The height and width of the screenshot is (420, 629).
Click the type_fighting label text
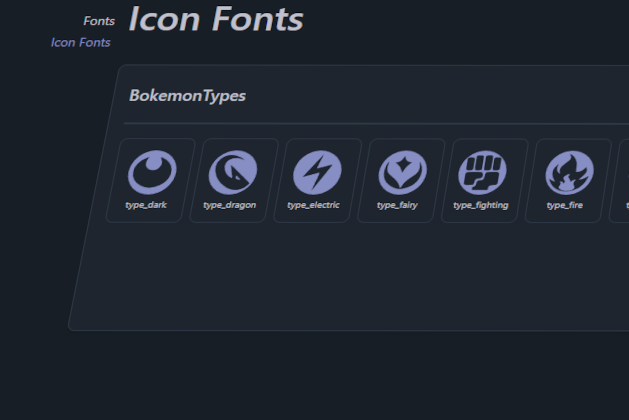481,205
